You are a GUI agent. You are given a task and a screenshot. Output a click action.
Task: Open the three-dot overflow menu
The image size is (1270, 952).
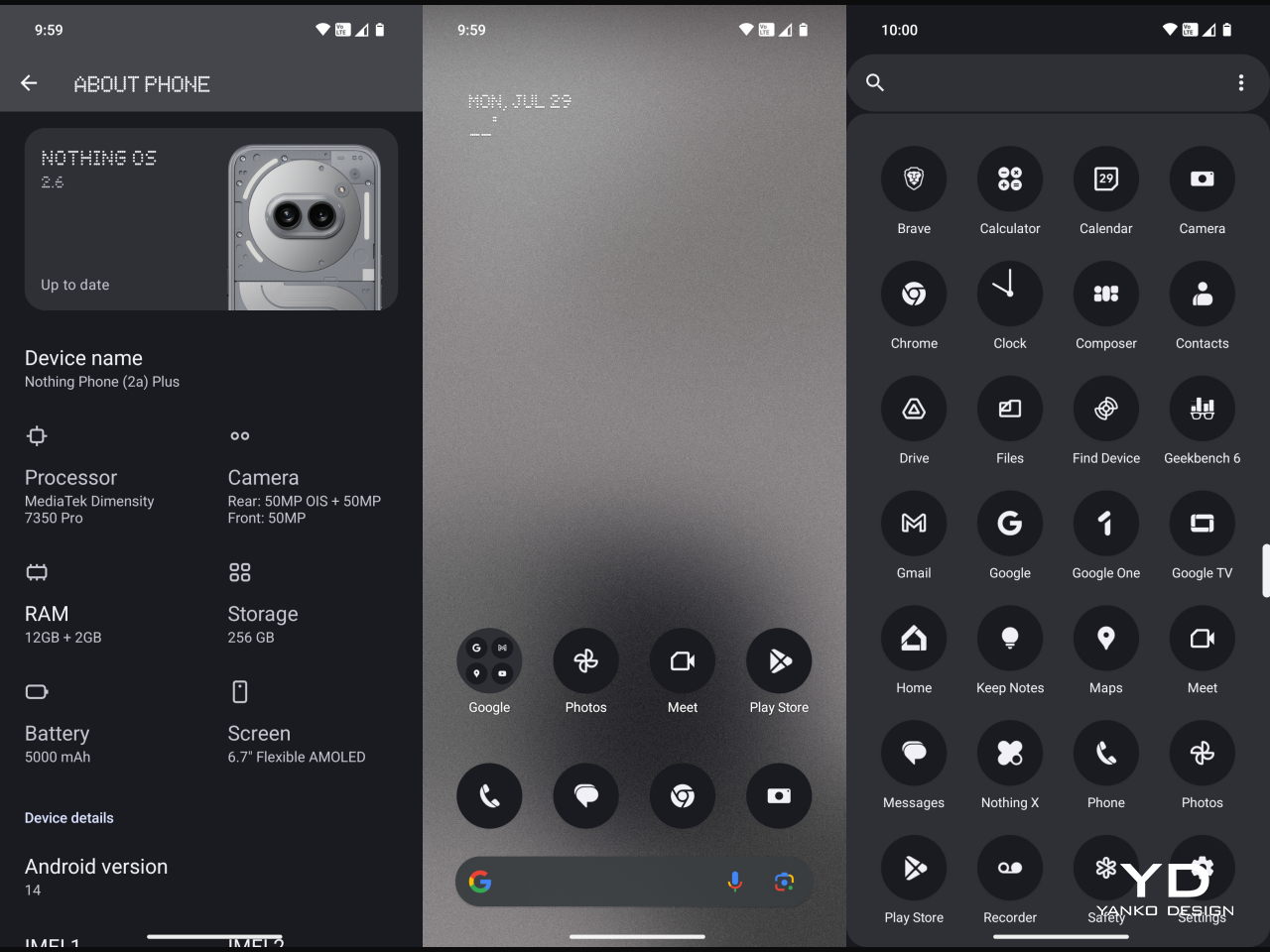tap(1240, 83)
